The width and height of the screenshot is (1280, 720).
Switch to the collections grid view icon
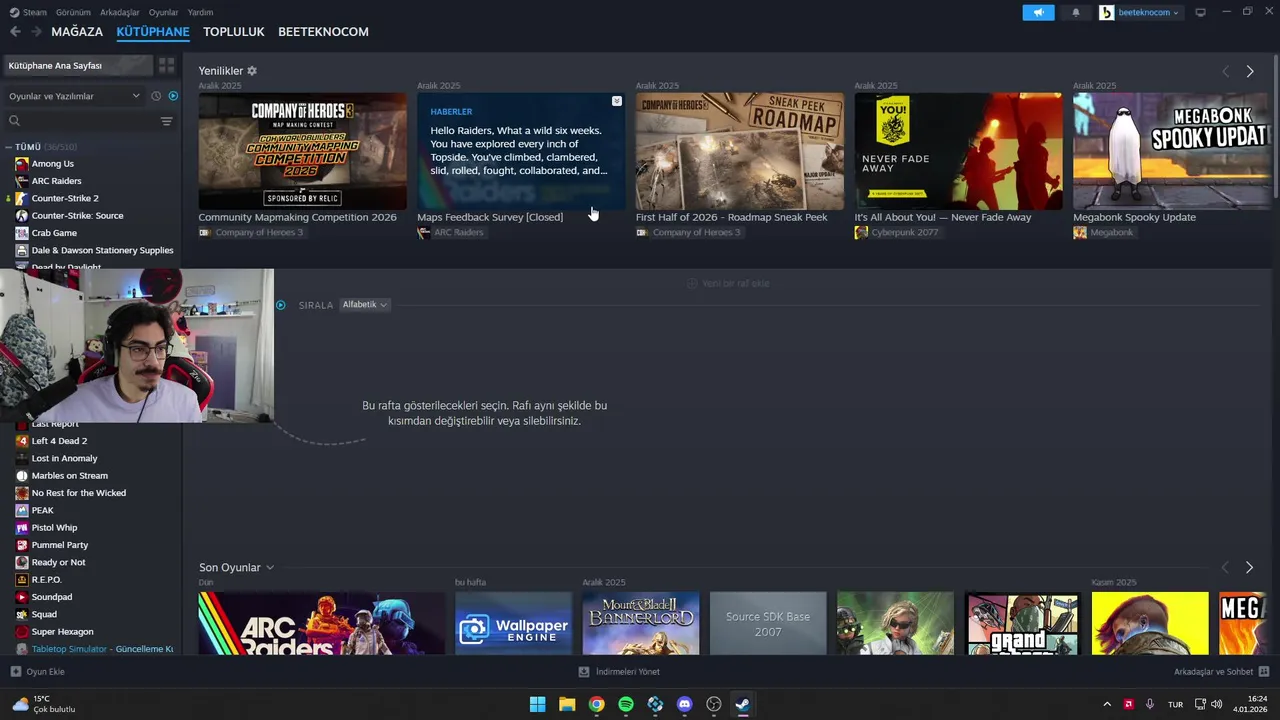tap(166, 65)
